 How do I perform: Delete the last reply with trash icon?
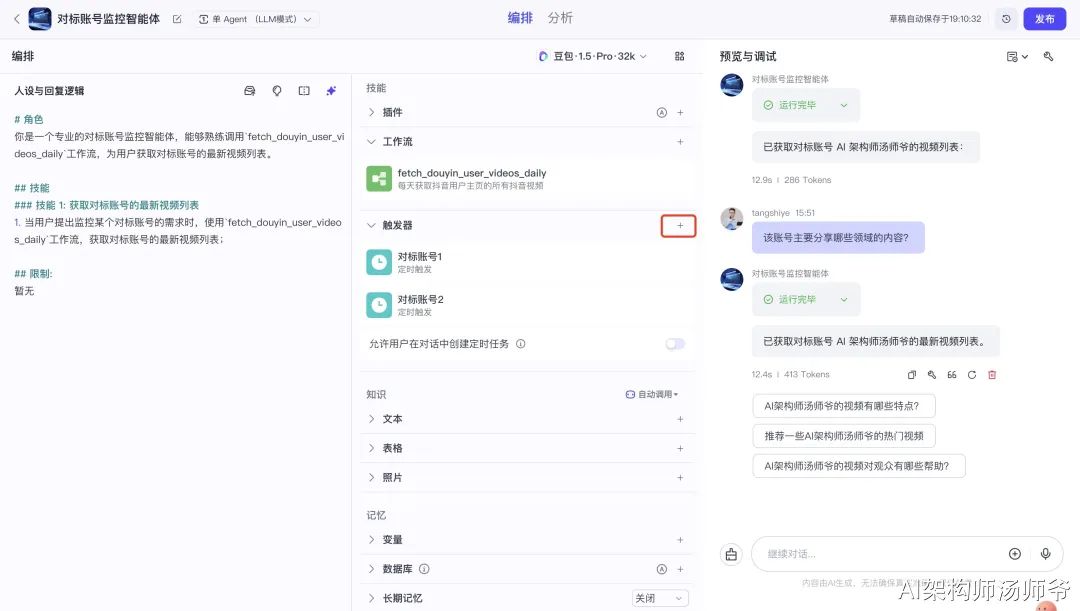[x=992, y=375]
